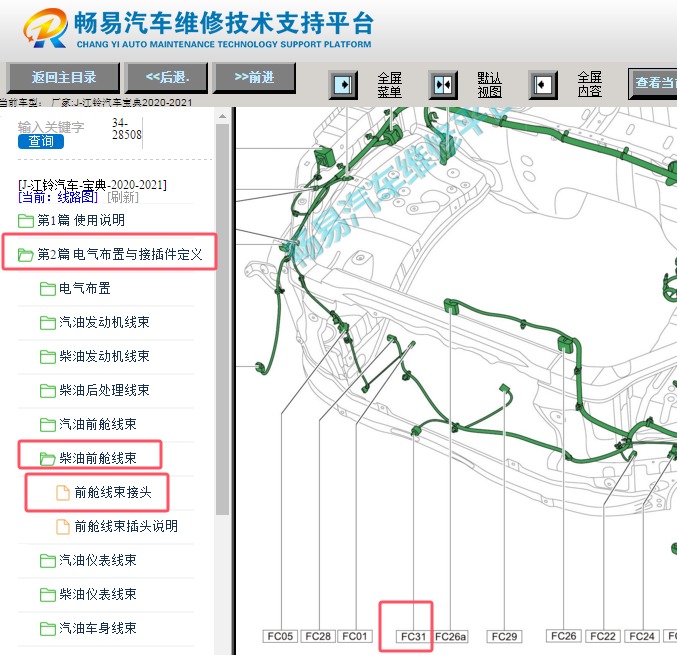Open 前舱线束接头 document
The image size is (677, 655).
[x=113, y=492]
